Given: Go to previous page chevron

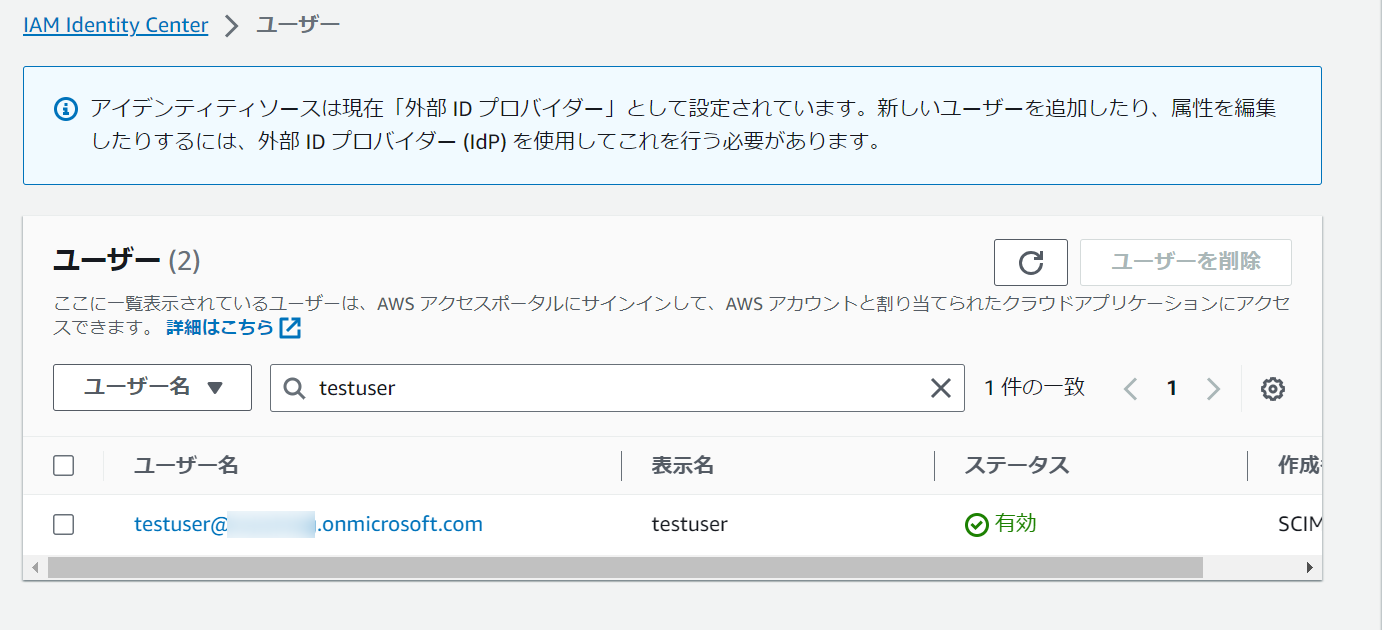Looking at the screenshot, I should point(1130,388).
